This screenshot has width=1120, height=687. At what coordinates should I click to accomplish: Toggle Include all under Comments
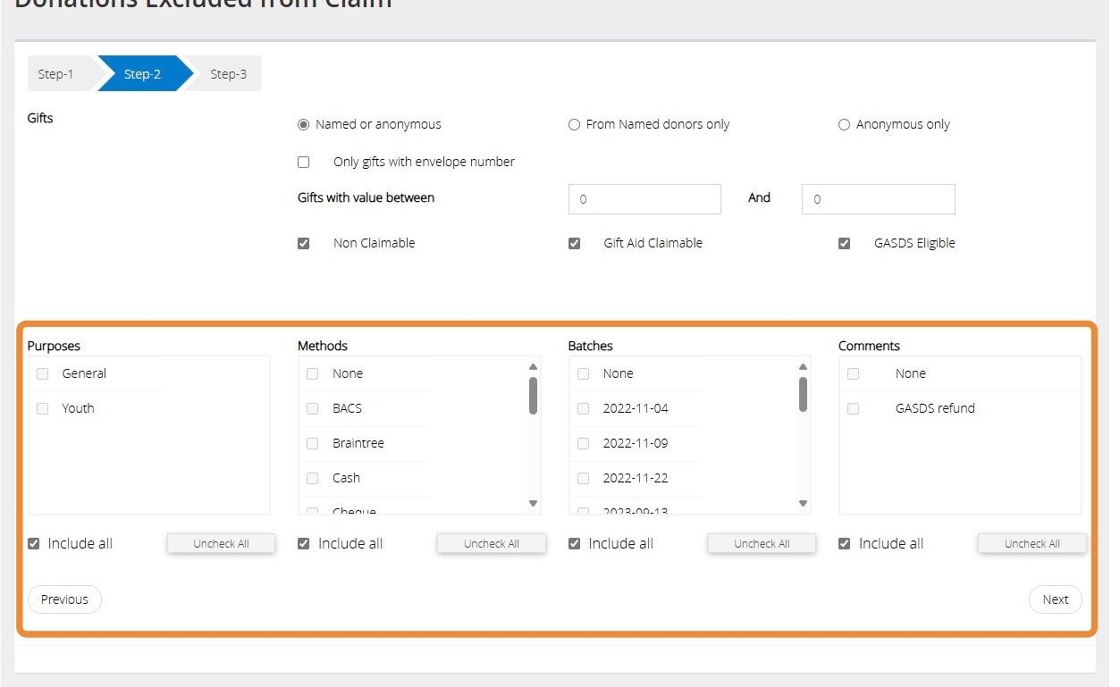(x=844, y=543)
